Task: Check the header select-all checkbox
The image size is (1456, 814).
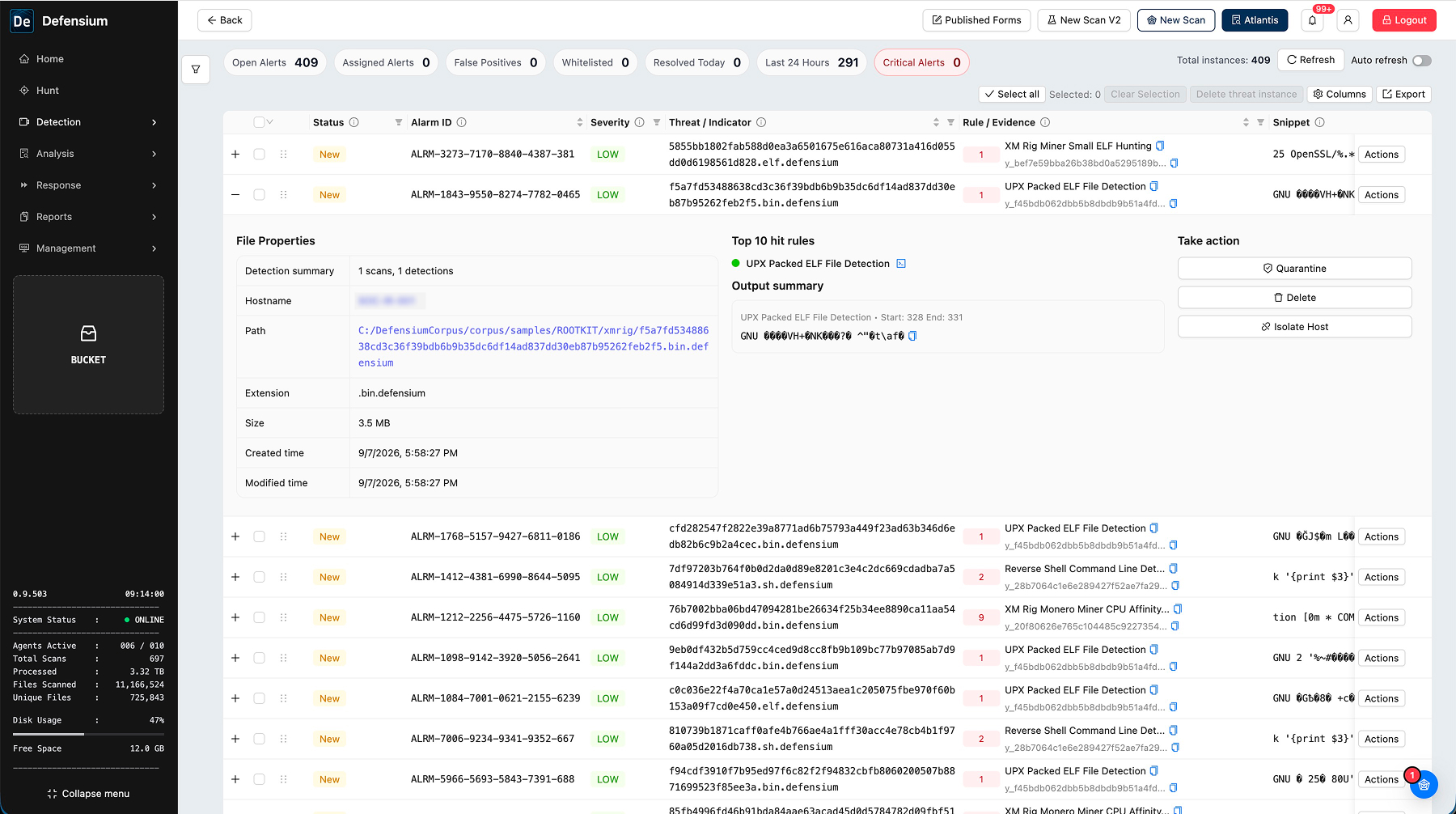Action: click(259, 122)
